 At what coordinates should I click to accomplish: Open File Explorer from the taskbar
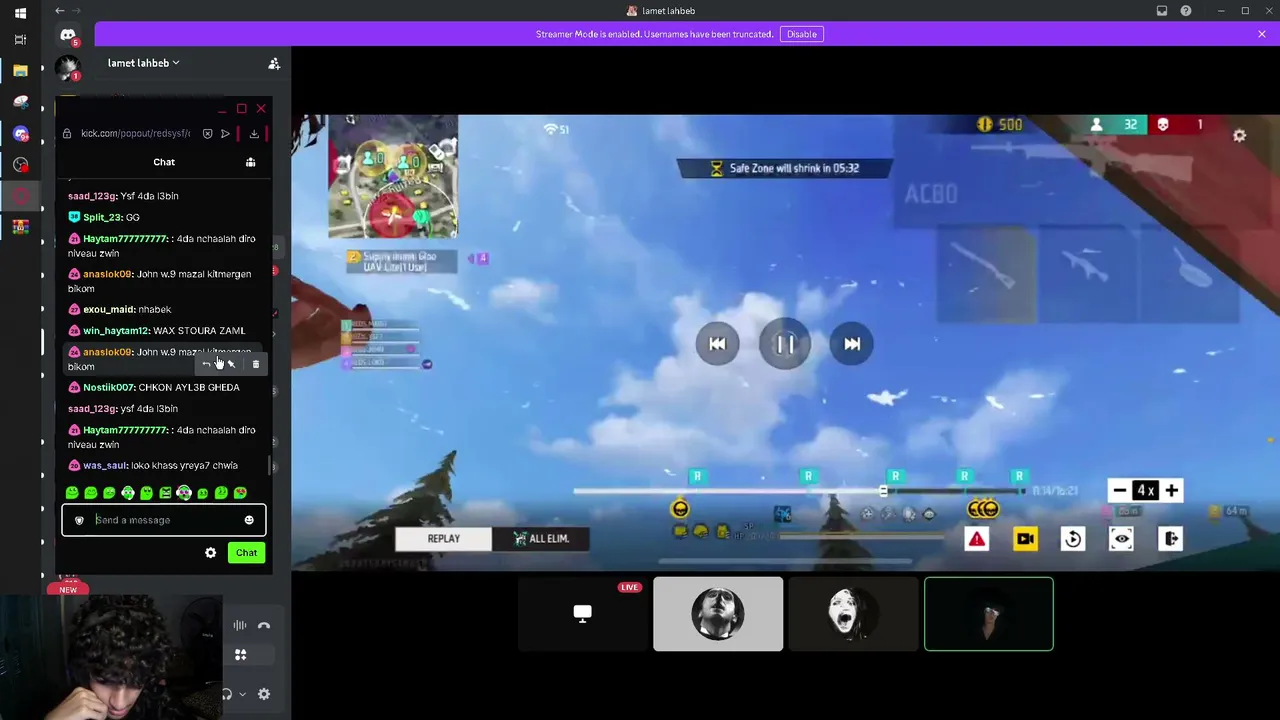(20, 71)
